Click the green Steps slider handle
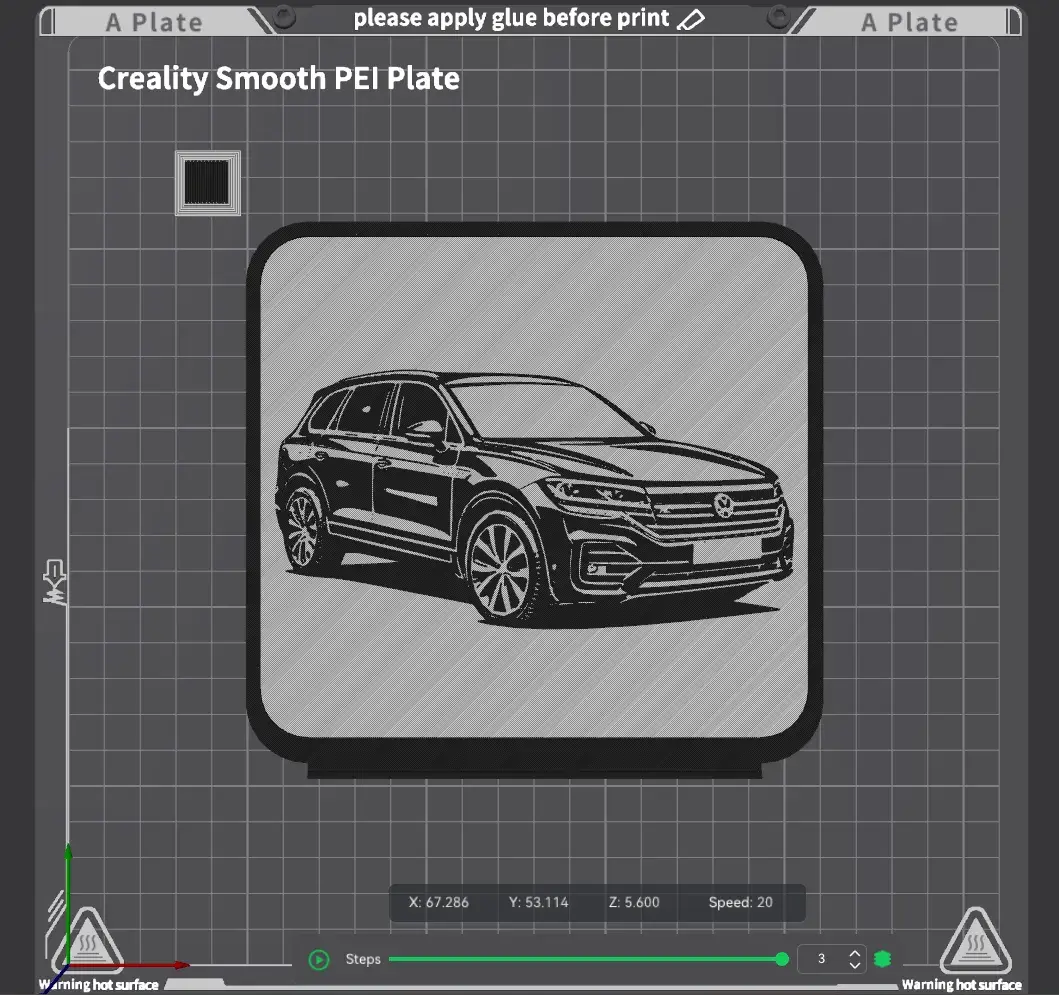 (782, 959)
